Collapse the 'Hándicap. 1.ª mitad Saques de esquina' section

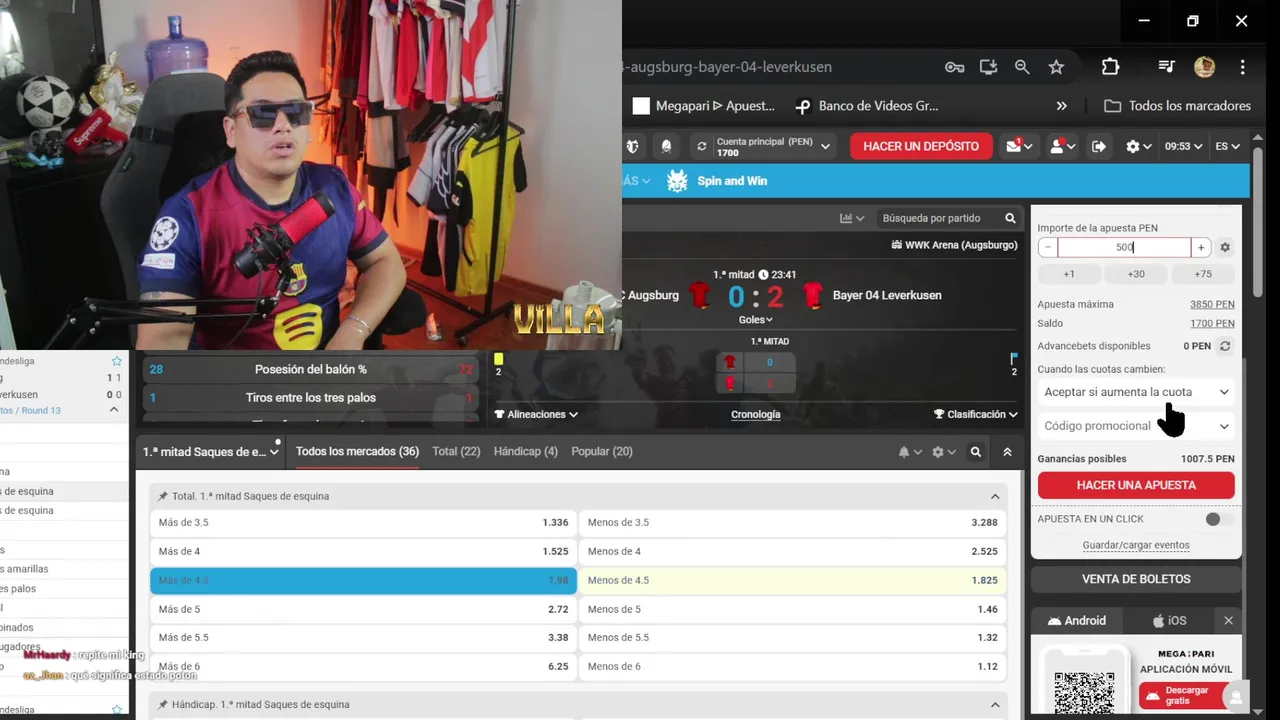click(x=995, y=704)
